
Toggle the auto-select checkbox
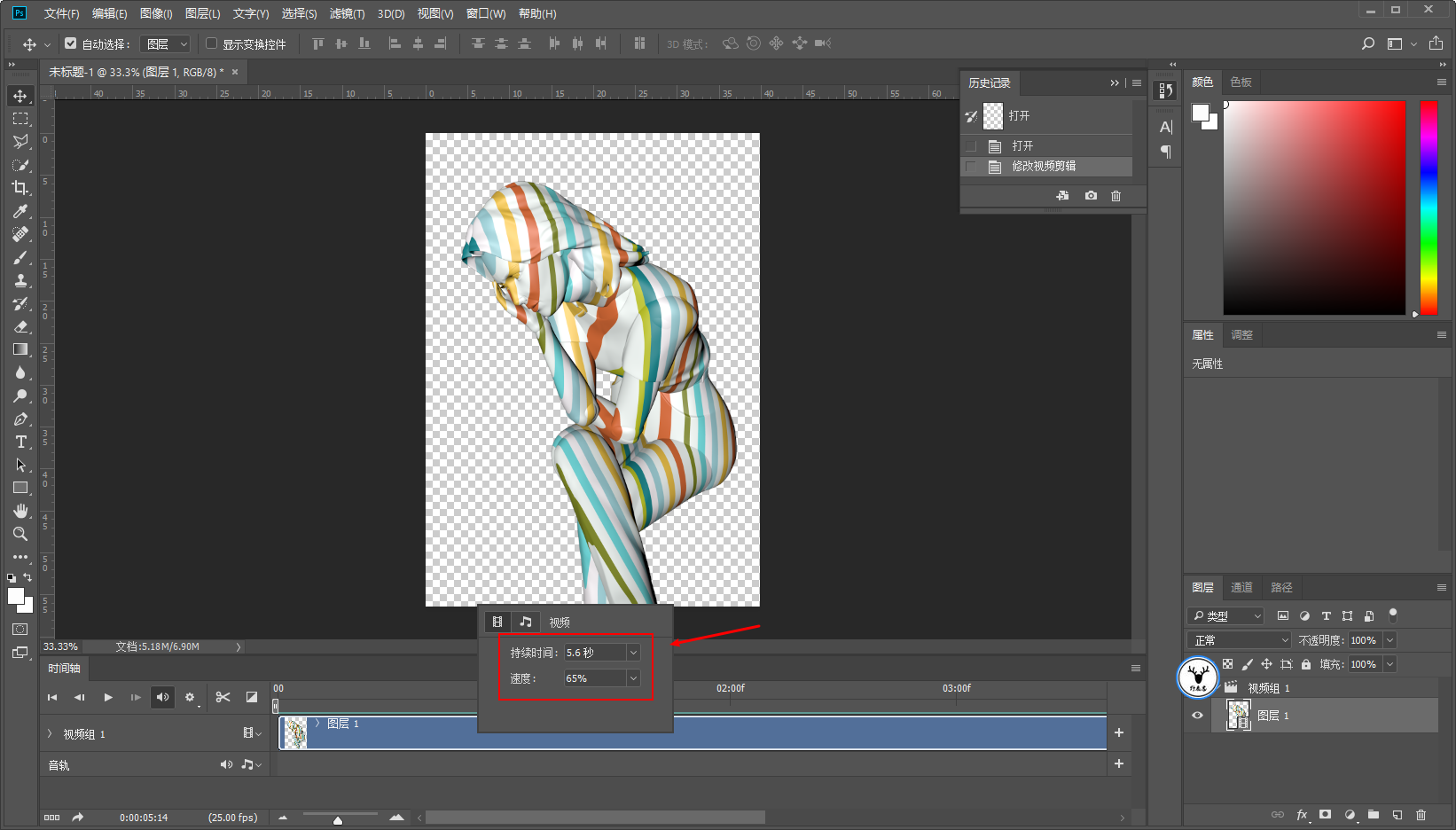click(71, 43)
